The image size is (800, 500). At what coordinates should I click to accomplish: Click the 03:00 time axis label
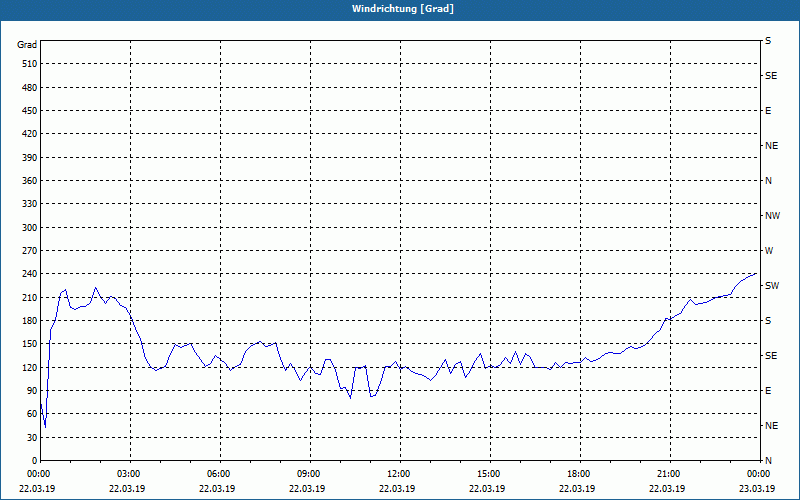[131, 474]
